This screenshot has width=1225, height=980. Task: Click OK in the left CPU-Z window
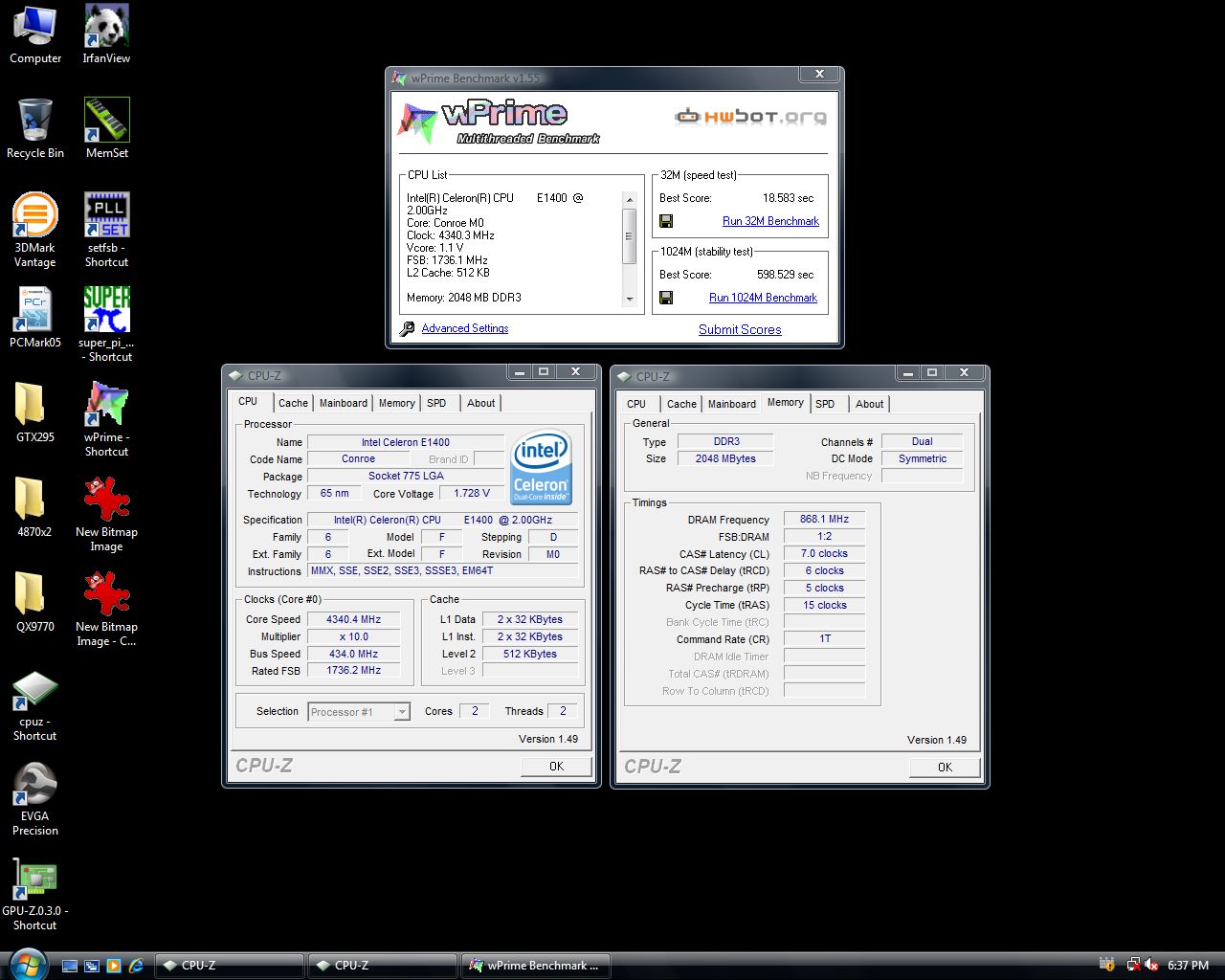coord(556,766)
